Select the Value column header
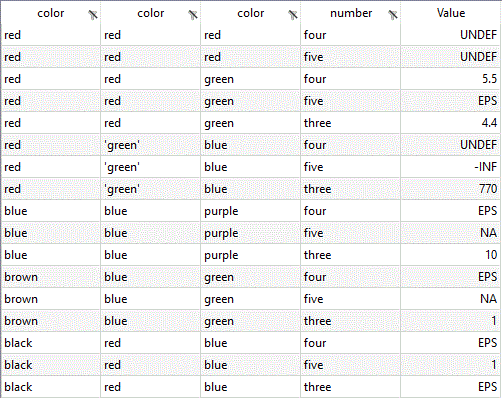Image resolution: width=502 pixels, height=398 pixels. coord(451,13)
